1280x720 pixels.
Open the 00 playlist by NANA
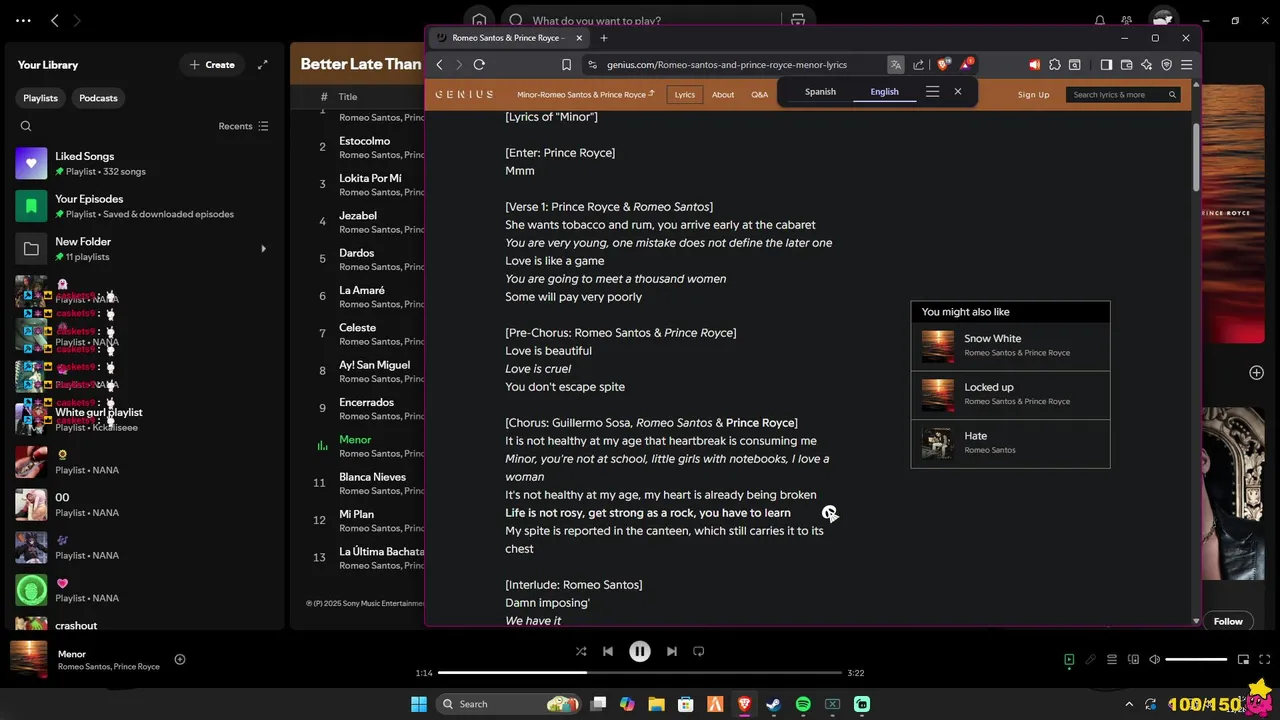[x=142, y=505]
